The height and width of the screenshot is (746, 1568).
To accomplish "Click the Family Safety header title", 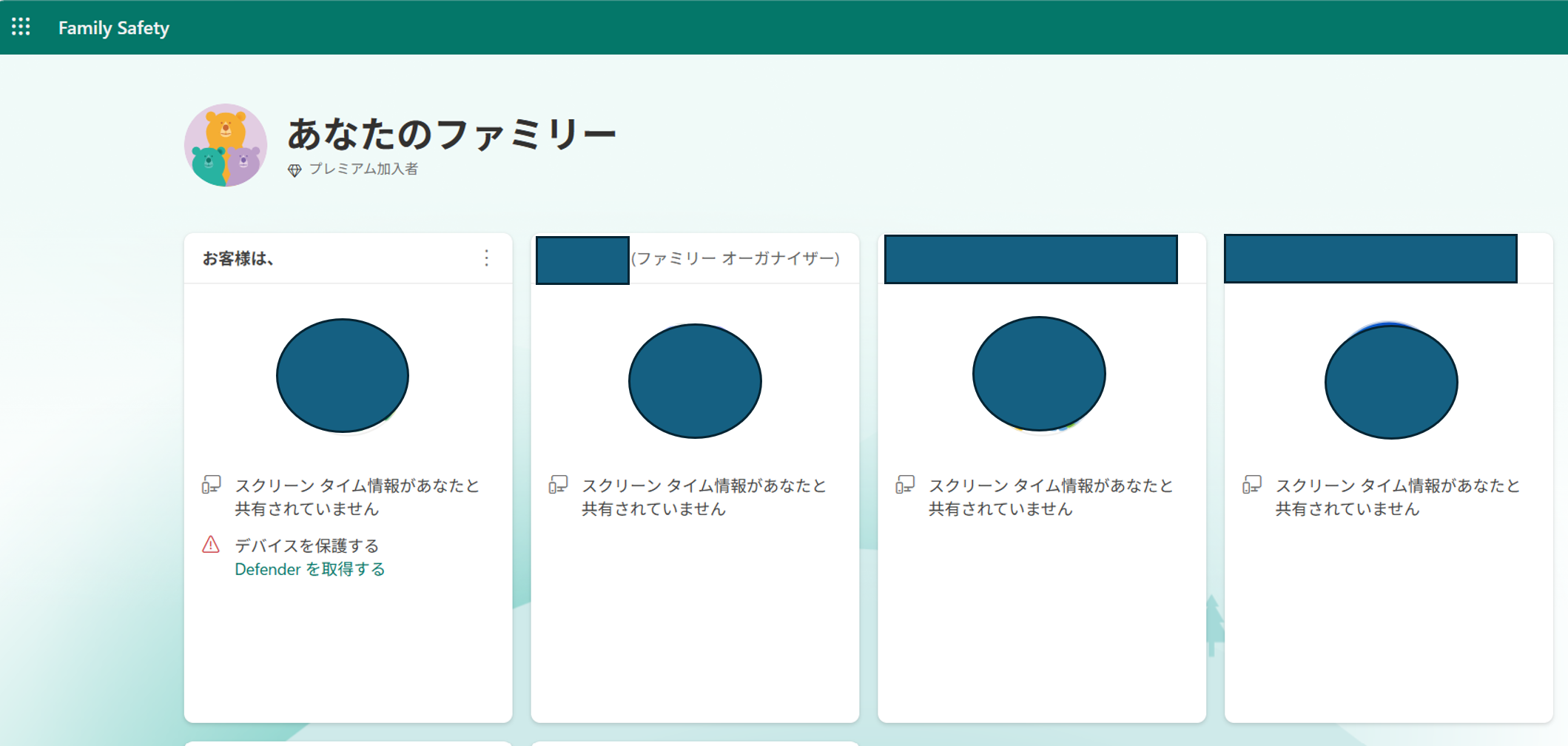I will [x=114, y=28].
